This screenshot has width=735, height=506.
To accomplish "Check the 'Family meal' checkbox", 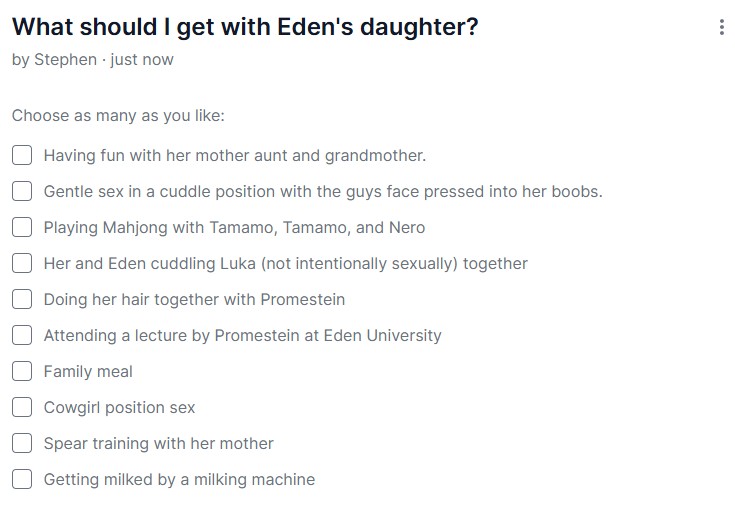I will [22, 371].
